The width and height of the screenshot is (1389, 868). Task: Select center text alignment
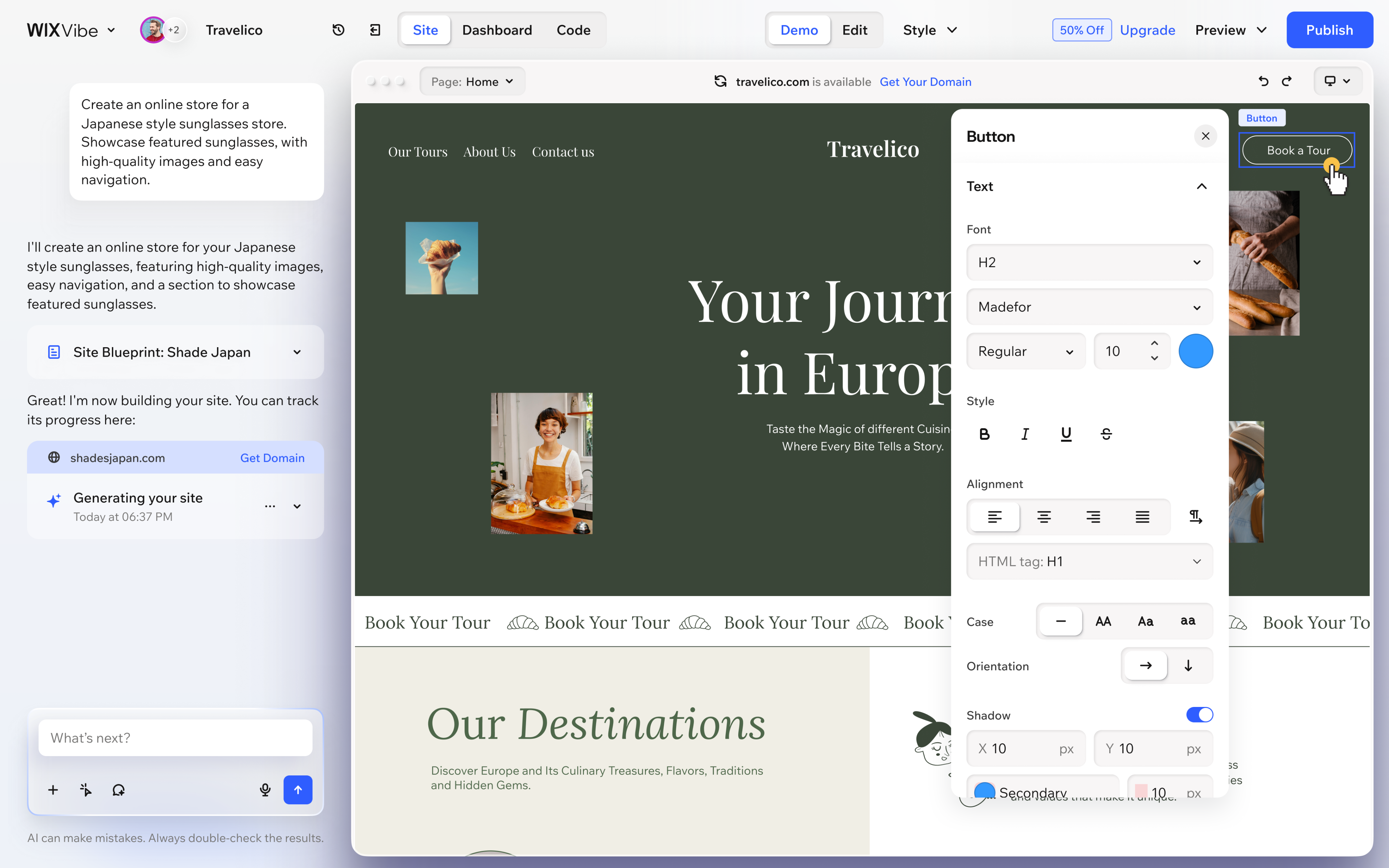[1044, 517]
